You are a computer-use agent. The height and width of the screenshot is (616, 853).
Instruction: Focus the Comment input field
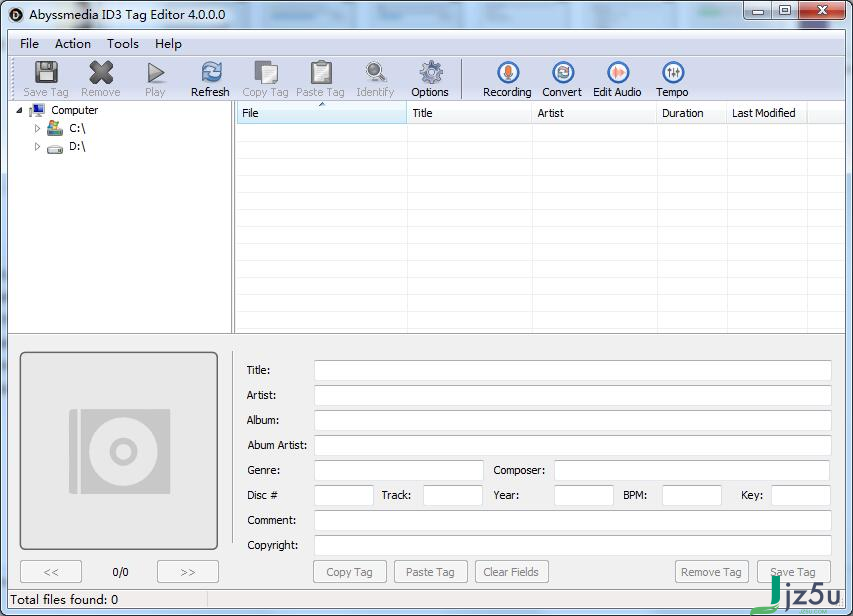click(573, 520)
